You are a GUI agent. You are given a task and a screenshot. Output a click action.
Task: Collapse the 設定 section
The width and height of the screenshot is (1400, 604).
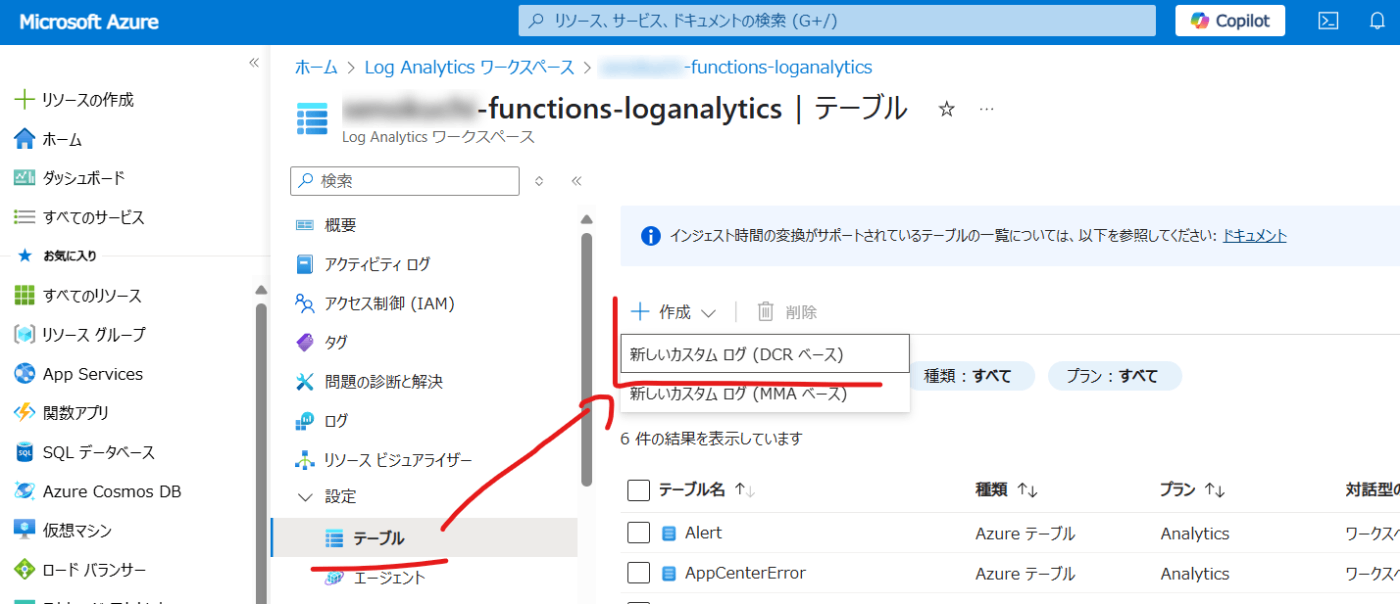point(305,497)
